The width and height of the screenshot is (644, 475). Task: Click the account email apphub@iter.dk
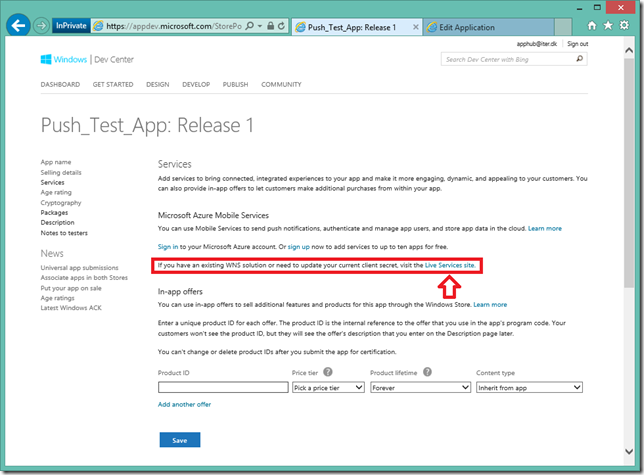point(537,44)
